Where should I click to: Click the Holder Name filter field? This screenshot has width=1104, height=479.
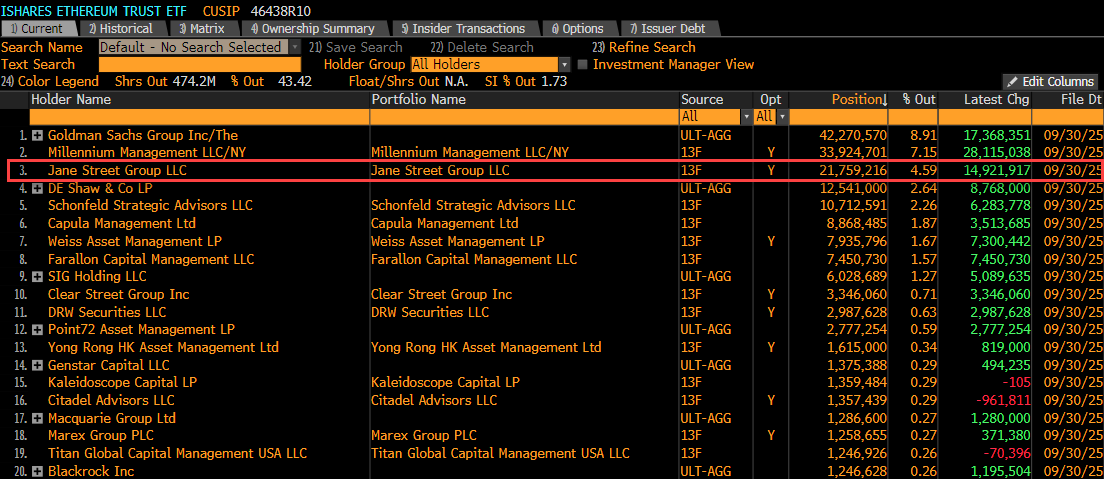pos(200,116)
